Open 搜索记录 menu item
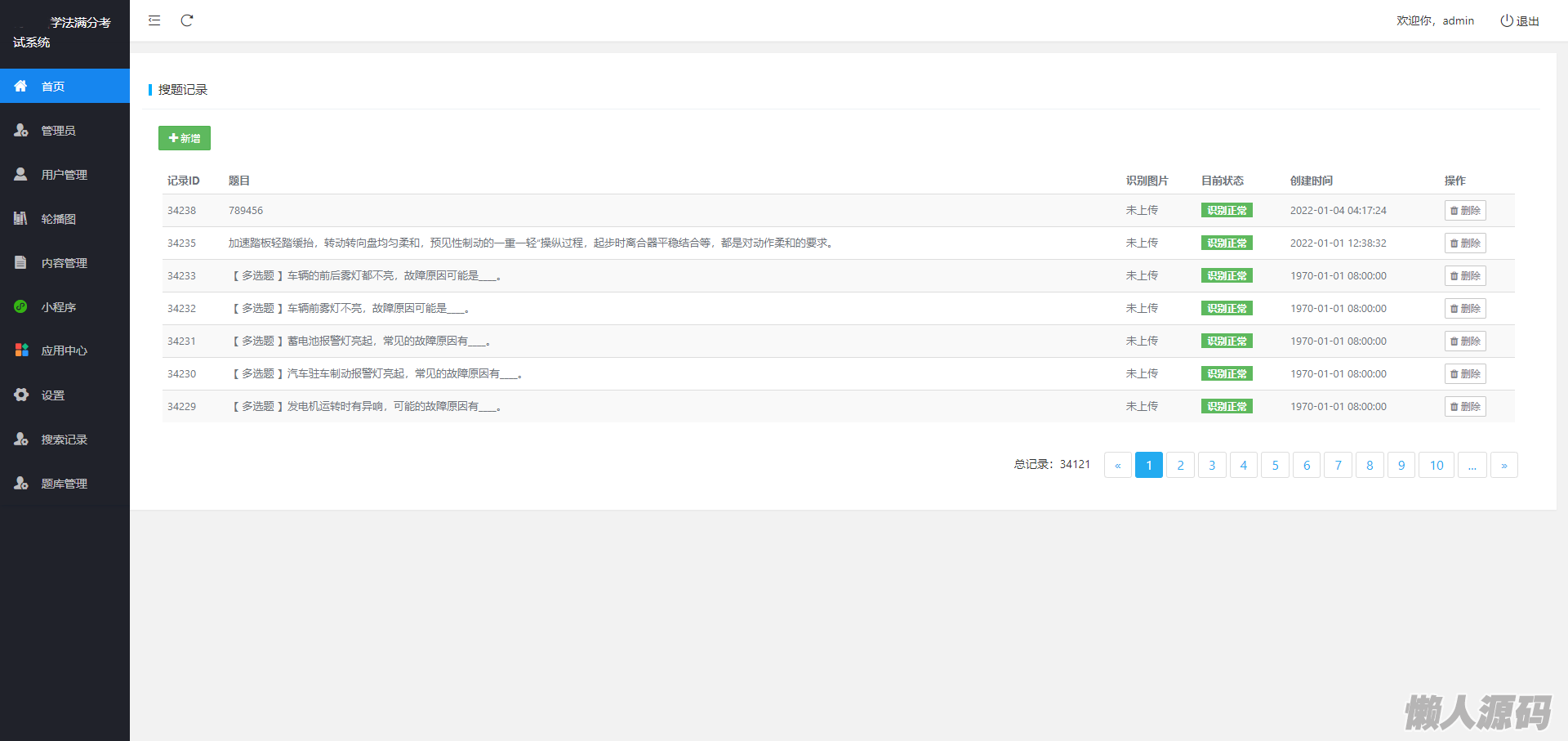The image size is (1568, 741). [65, 439]
